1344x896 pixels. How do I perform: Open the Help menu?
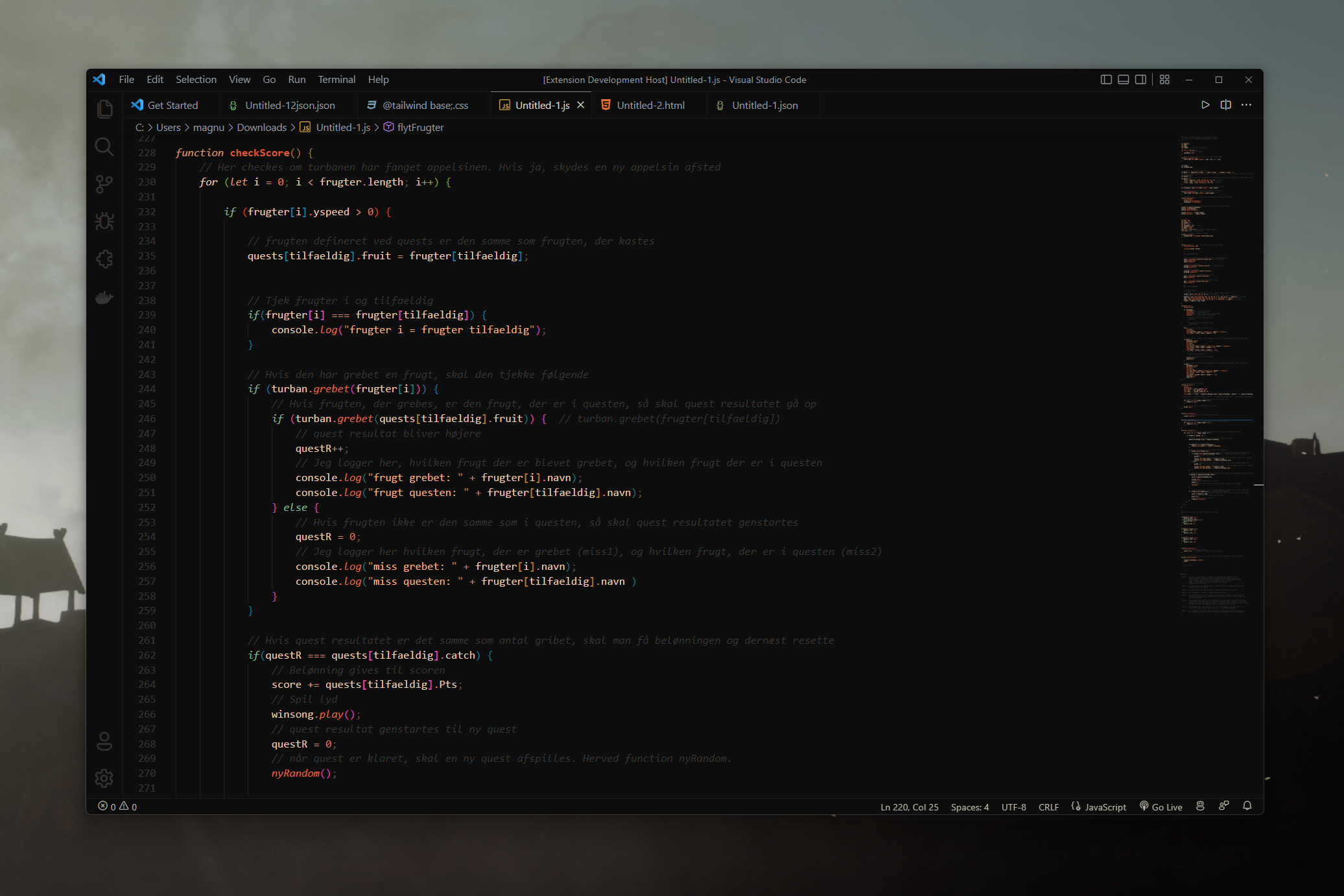(379, 80)
